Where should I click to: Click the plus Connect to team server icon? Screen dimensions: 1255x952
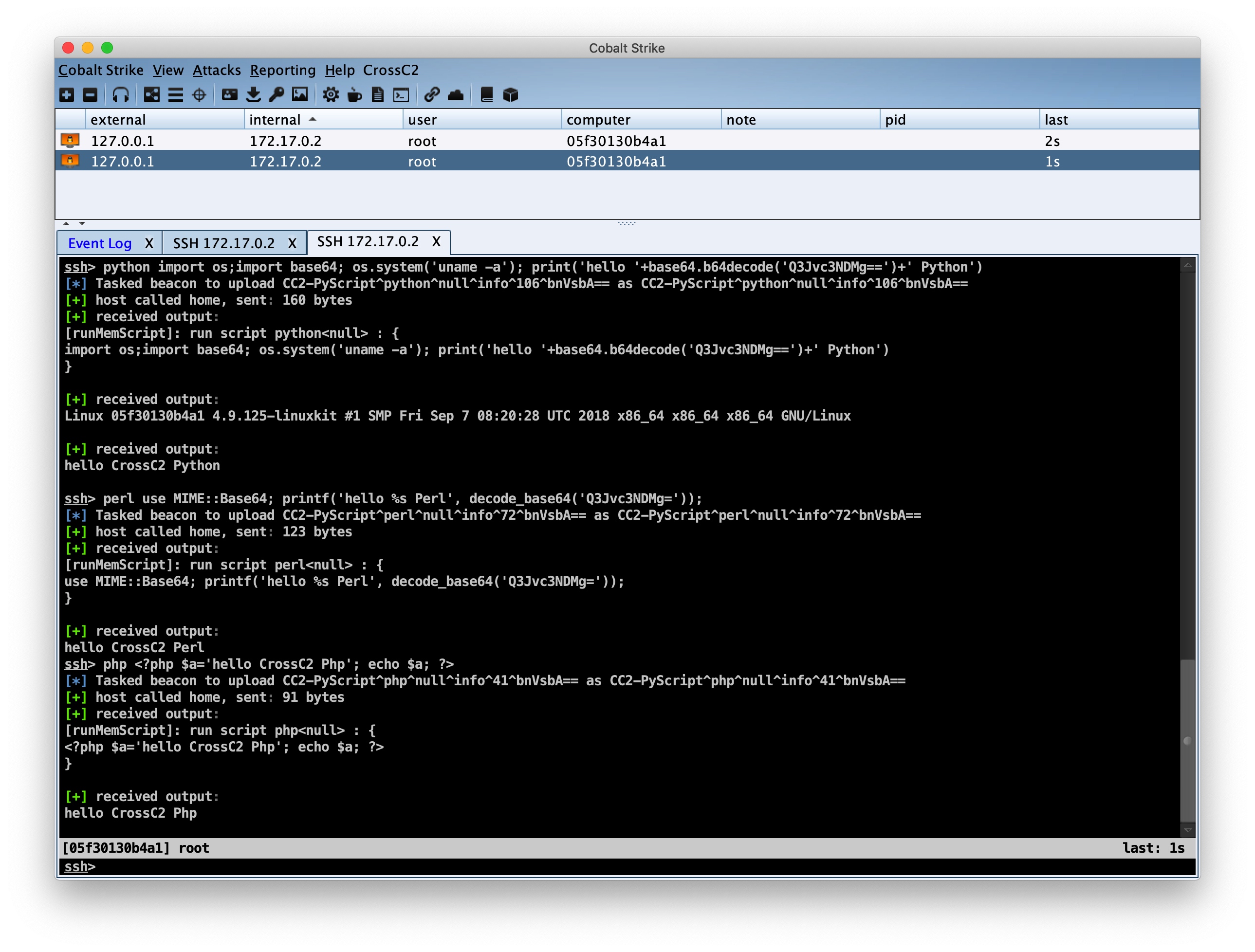click(x=67, y=95)
